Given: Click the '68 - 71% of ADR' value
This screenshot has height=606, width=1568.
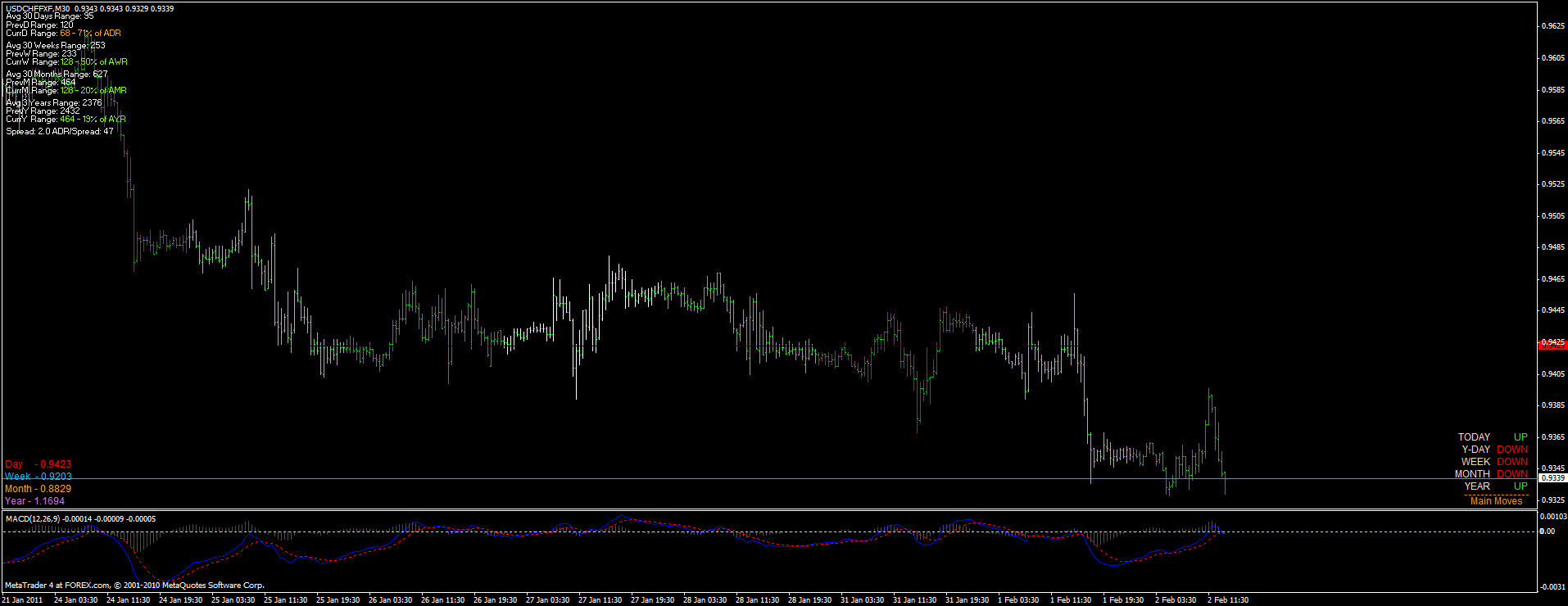Looking at the screenshot, I should coord(90,34).
